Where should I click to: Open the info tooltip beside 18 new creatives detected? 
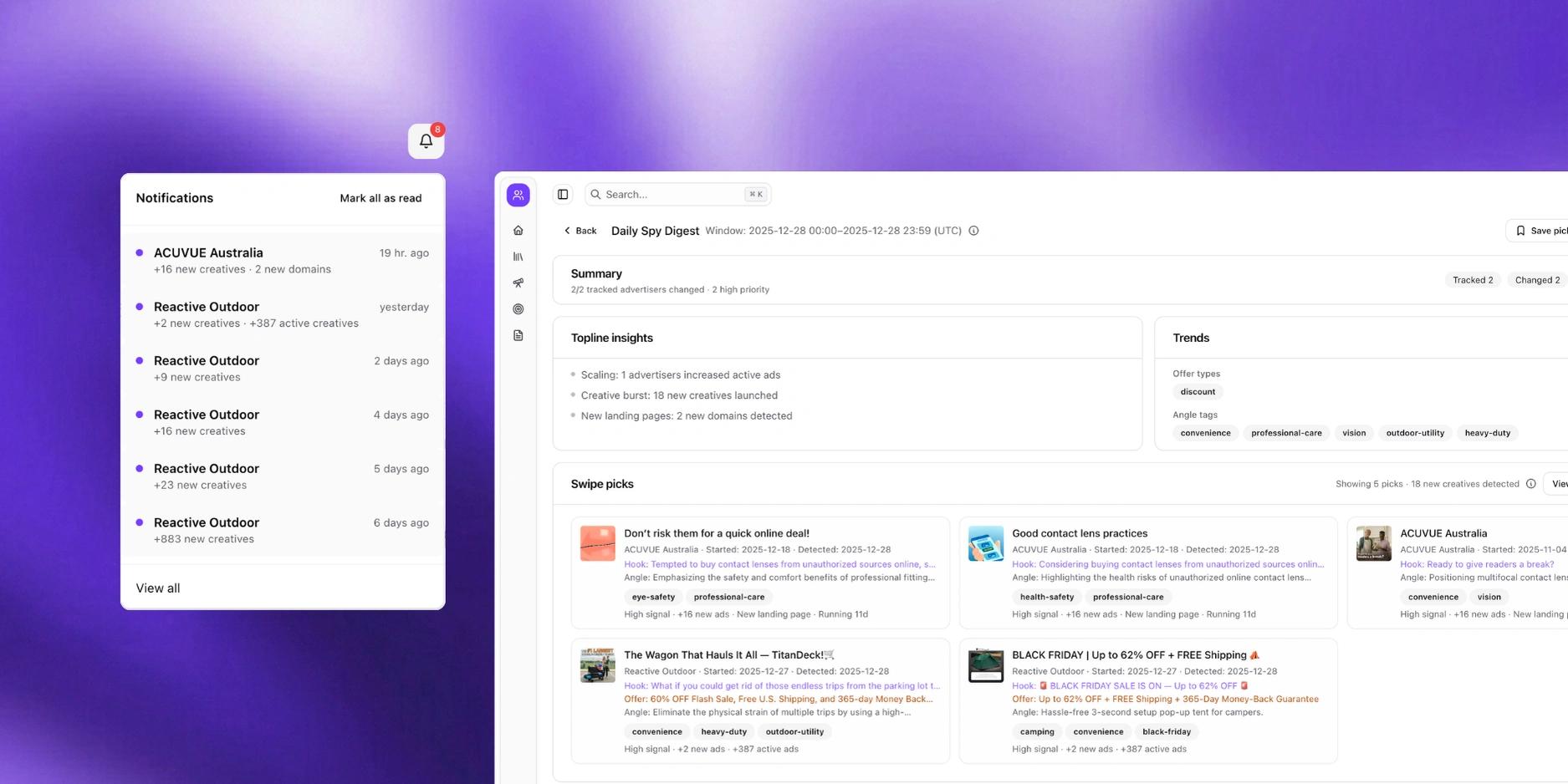pyautogui.click(x=1530, y=483)
